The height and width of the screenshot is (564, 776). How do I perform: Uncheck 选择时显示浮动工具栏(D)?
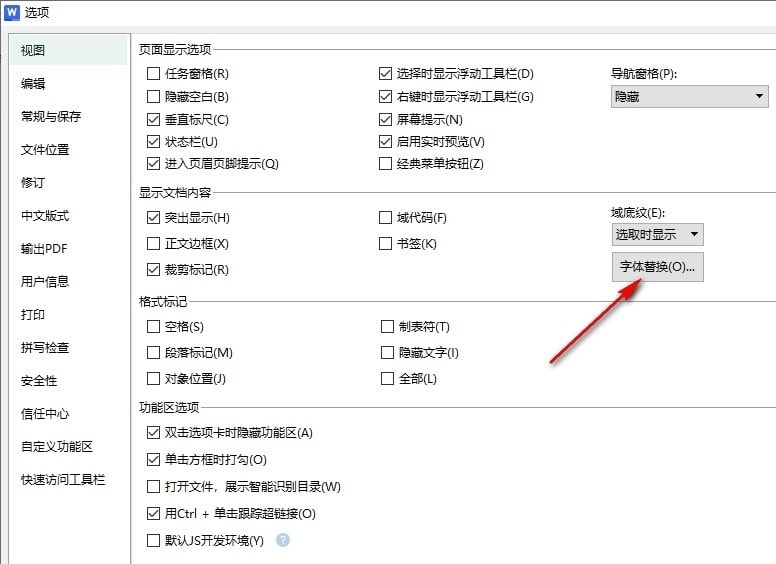385,74
